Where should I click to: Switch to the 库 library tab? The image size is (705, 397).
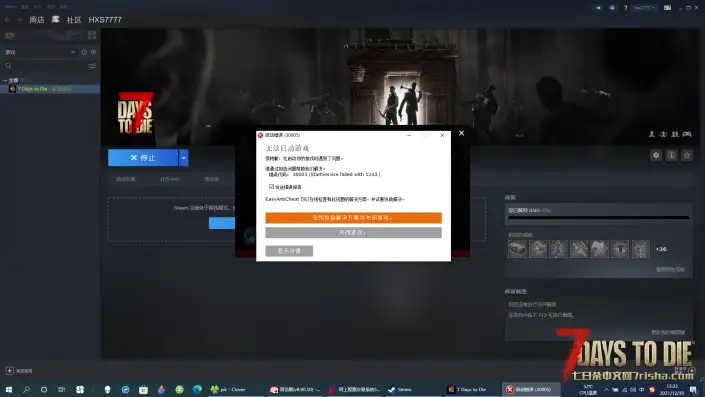click(x=56, y=19)
